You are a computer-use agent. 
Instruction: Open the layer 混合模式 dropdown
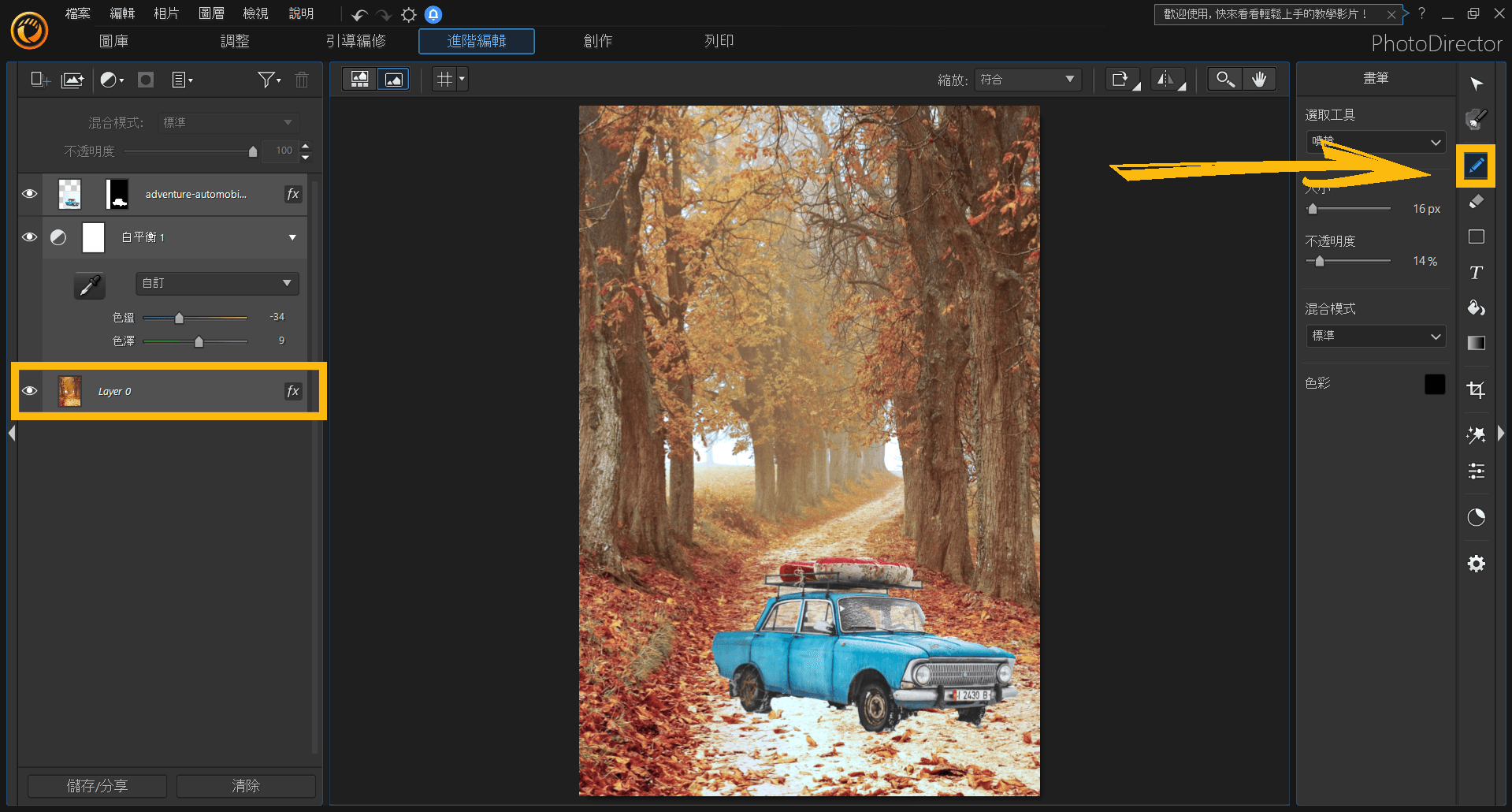coord(228,123)
